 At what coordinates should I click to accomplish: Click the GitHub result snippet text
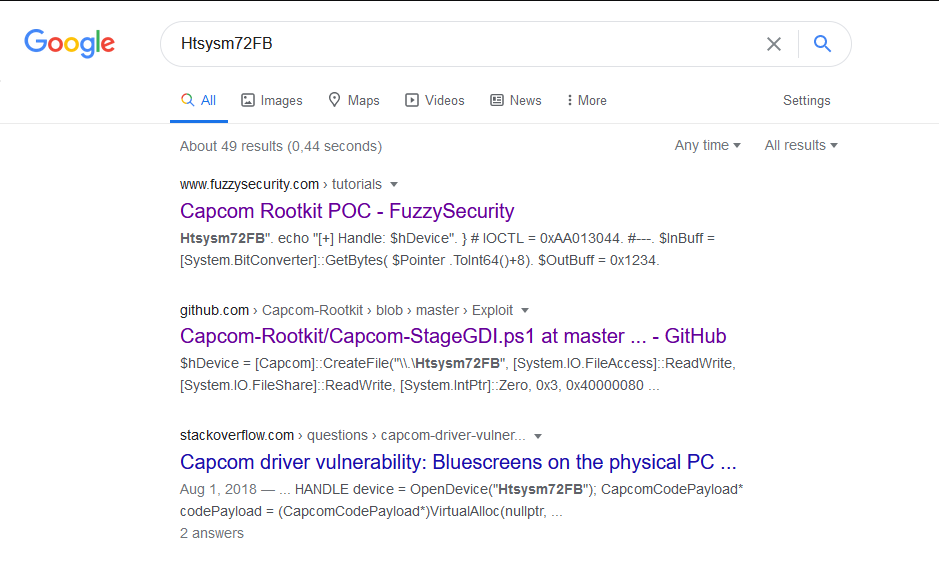pos(458,374)
